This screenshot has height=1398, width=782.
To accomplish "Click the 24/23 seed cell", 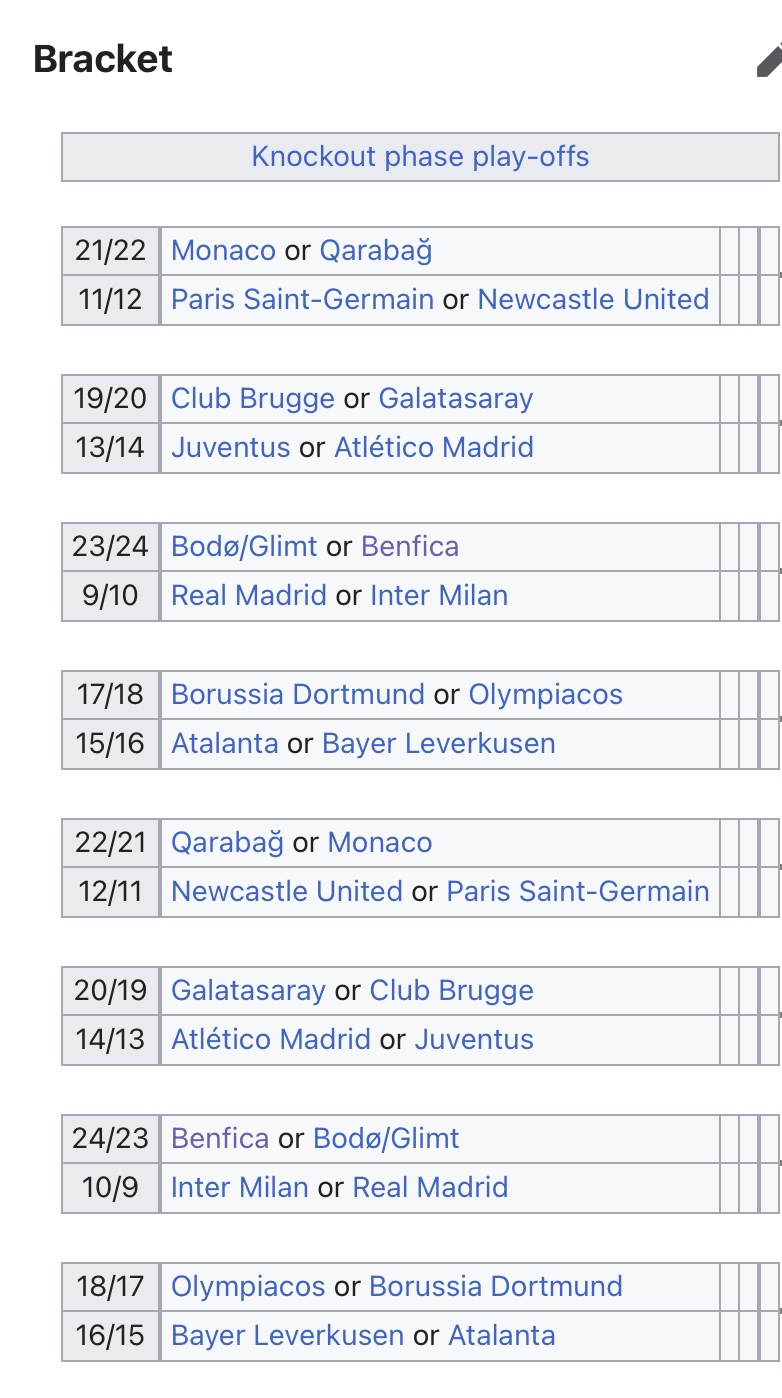I will coord(110,1138).
